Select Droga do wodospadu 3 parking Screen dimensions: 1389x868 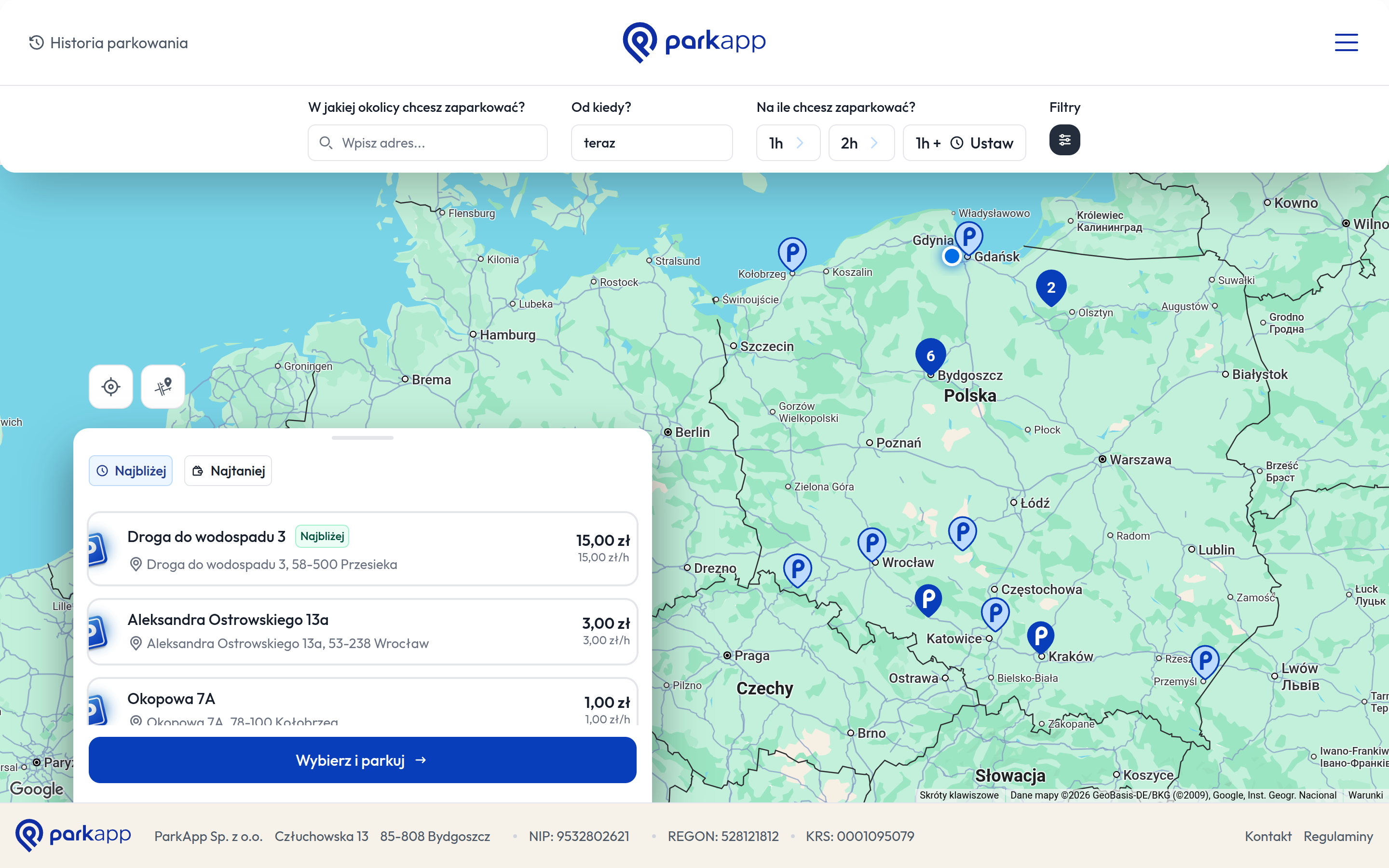(362, 549)
